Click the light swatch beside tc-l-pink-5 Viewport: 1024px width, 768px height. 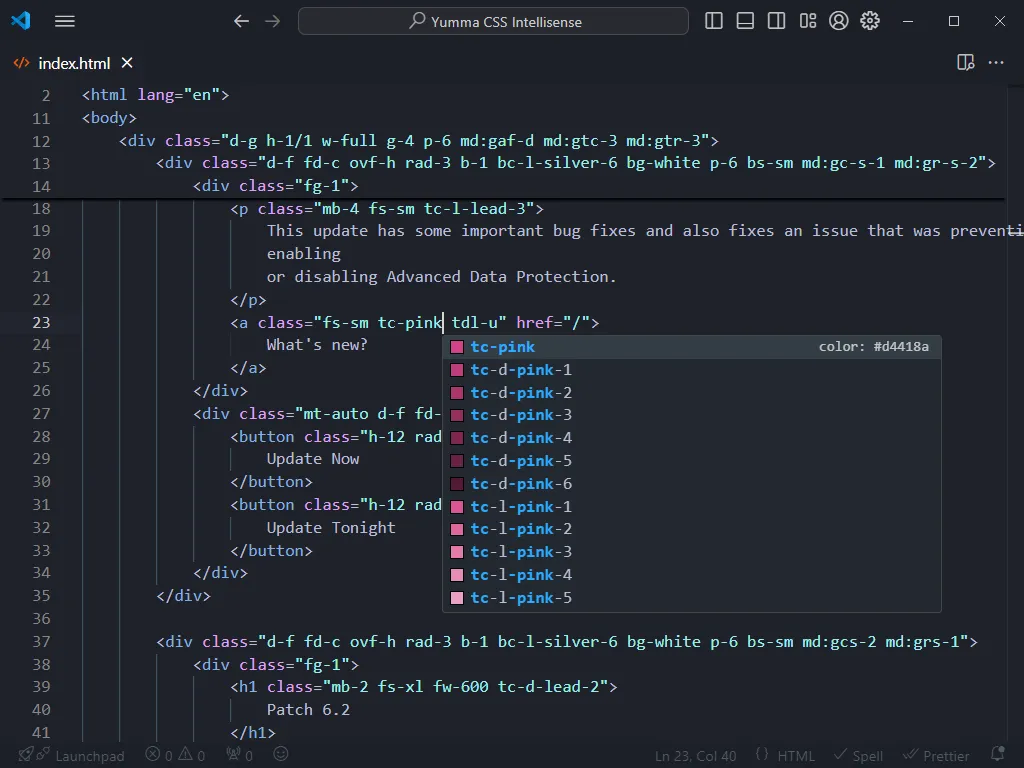(x=457, y=598)
